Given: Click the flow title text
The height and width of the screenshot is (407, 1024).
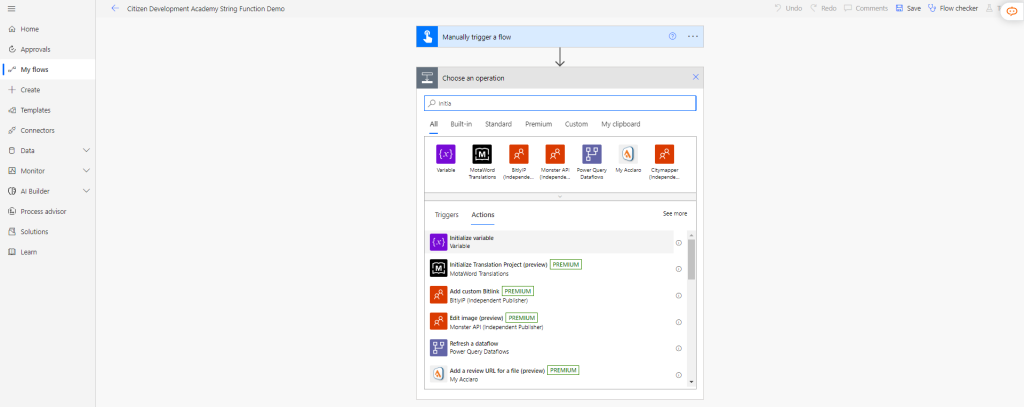Looking at the screenshot, I should coord(206,8).
